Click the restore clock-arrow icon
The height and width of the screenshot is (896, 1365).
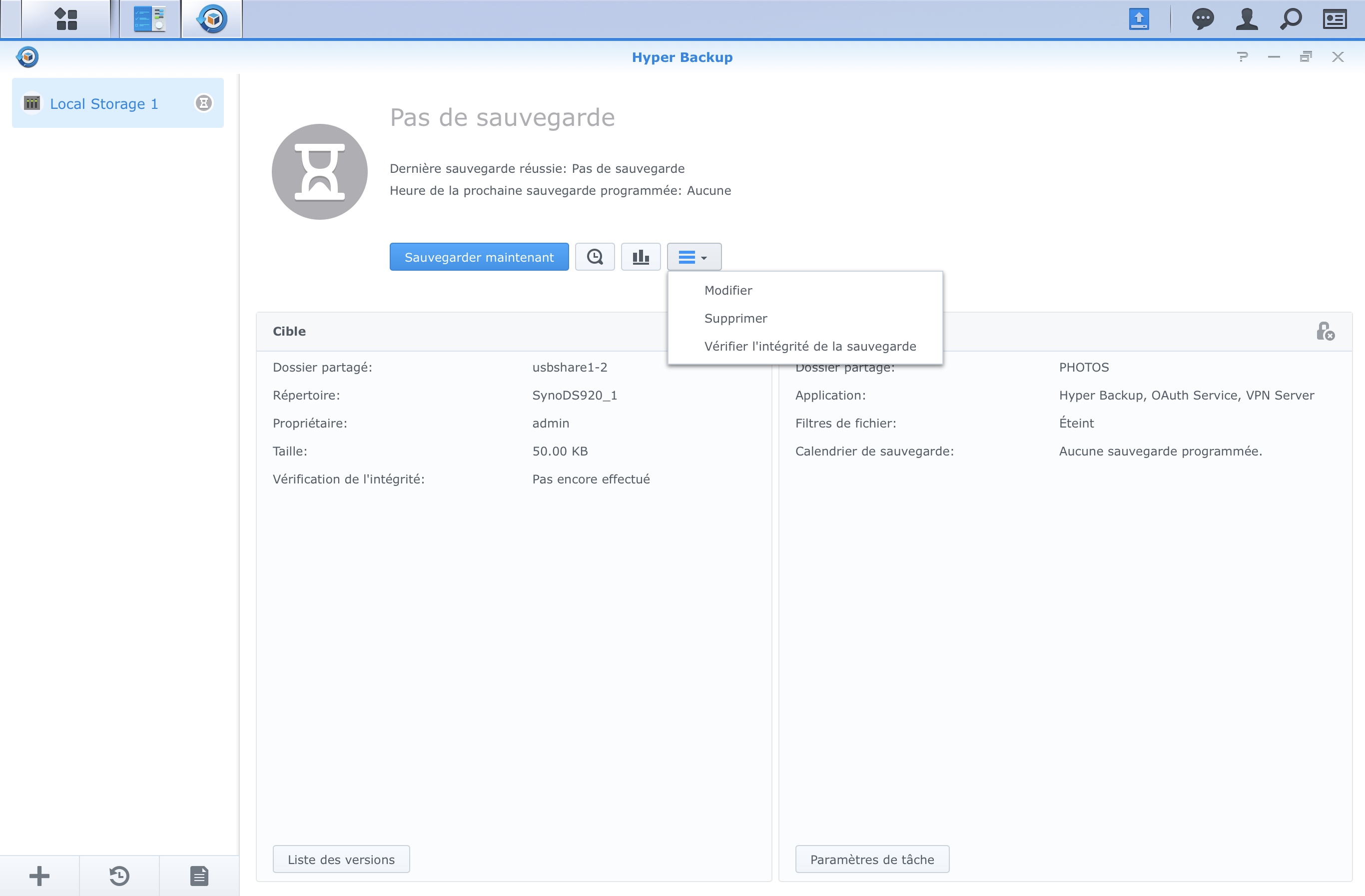pyautogui.click(x=119, y=876)
